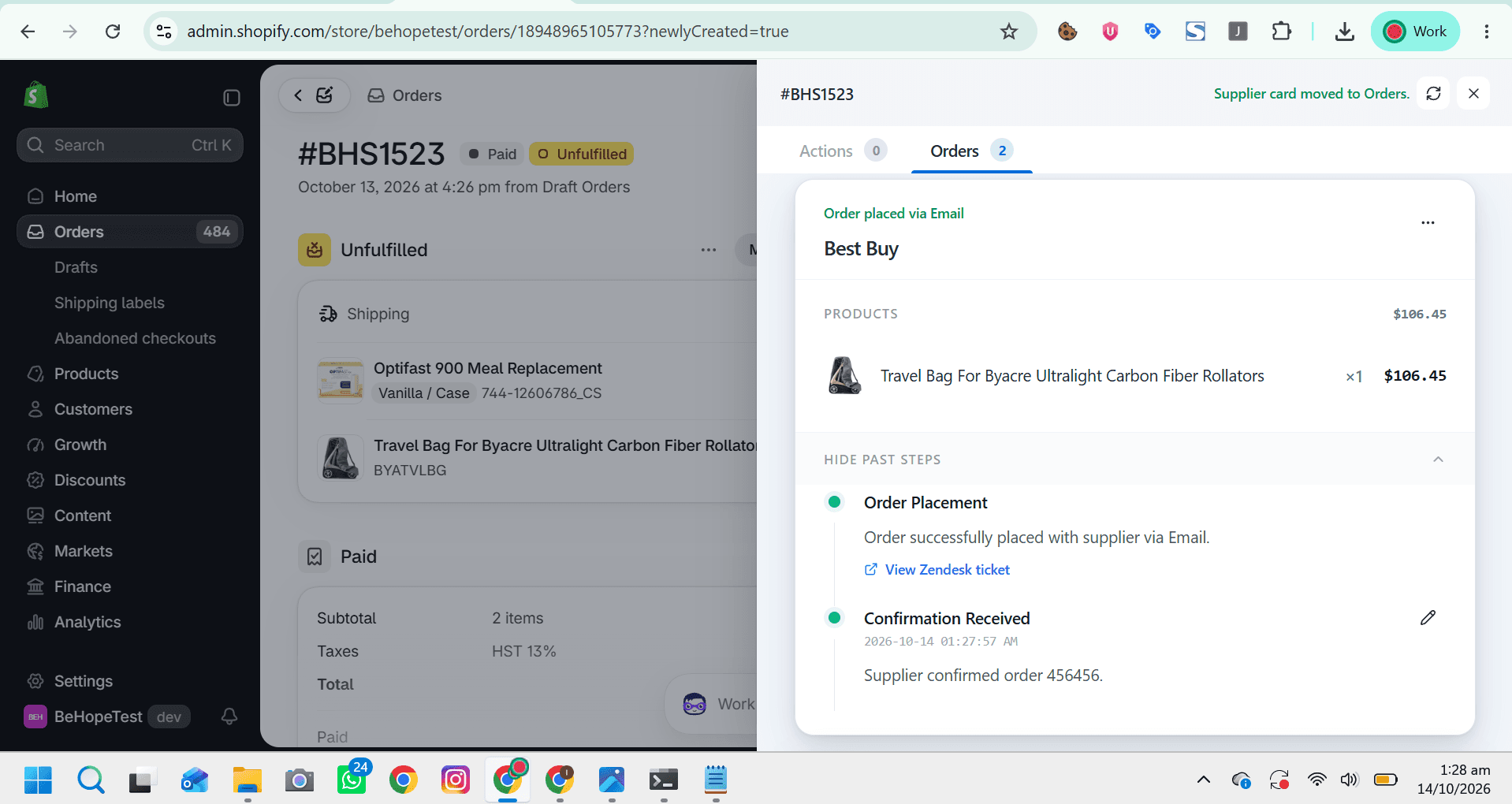This screenshot has height=804, width=1512.
Task: Collapse the Hide Past Steps section
Action: coord(1438,460)
